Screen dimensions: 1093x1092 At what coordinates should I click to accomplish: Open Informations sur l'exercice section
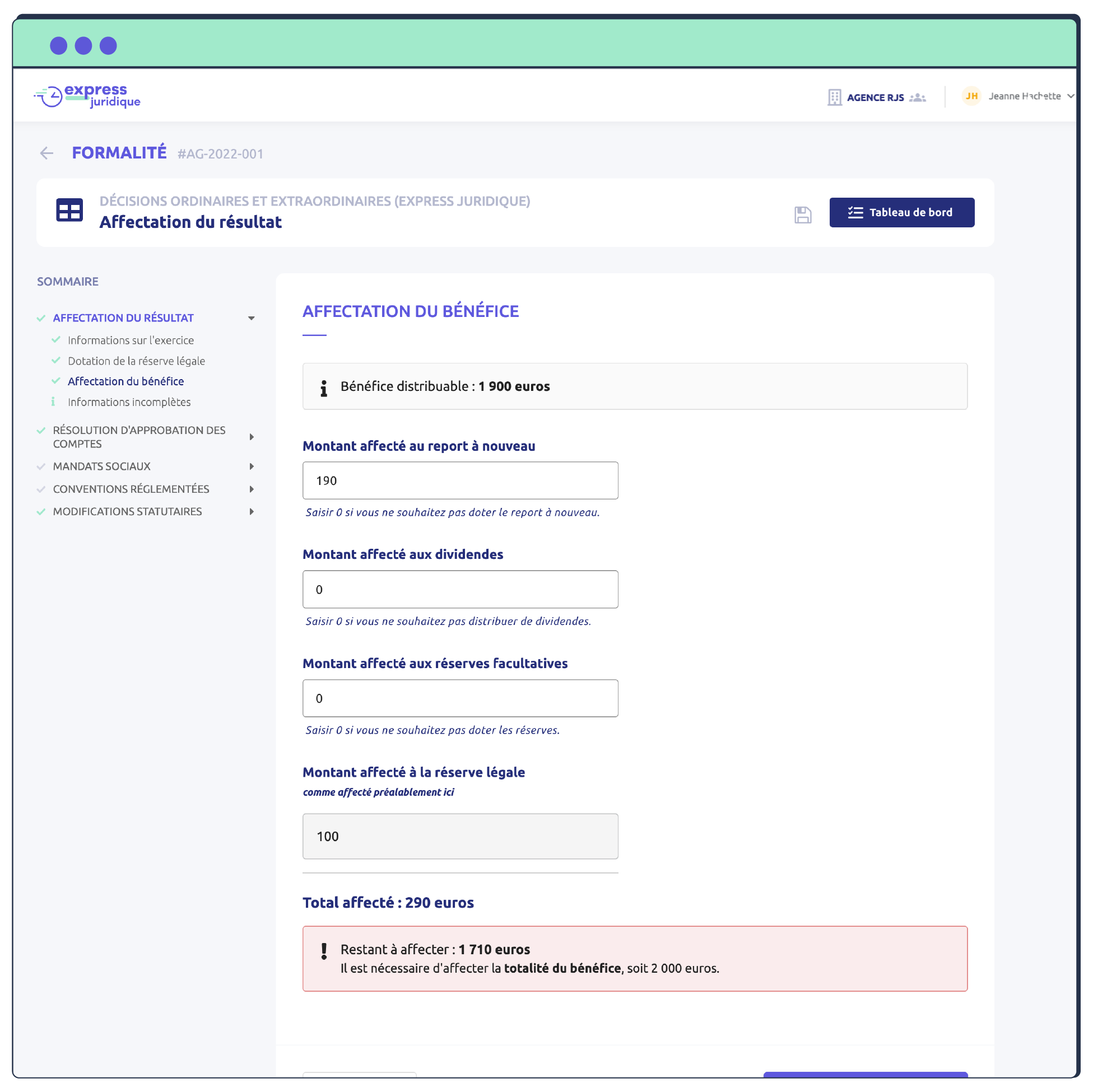coord(130,340)
